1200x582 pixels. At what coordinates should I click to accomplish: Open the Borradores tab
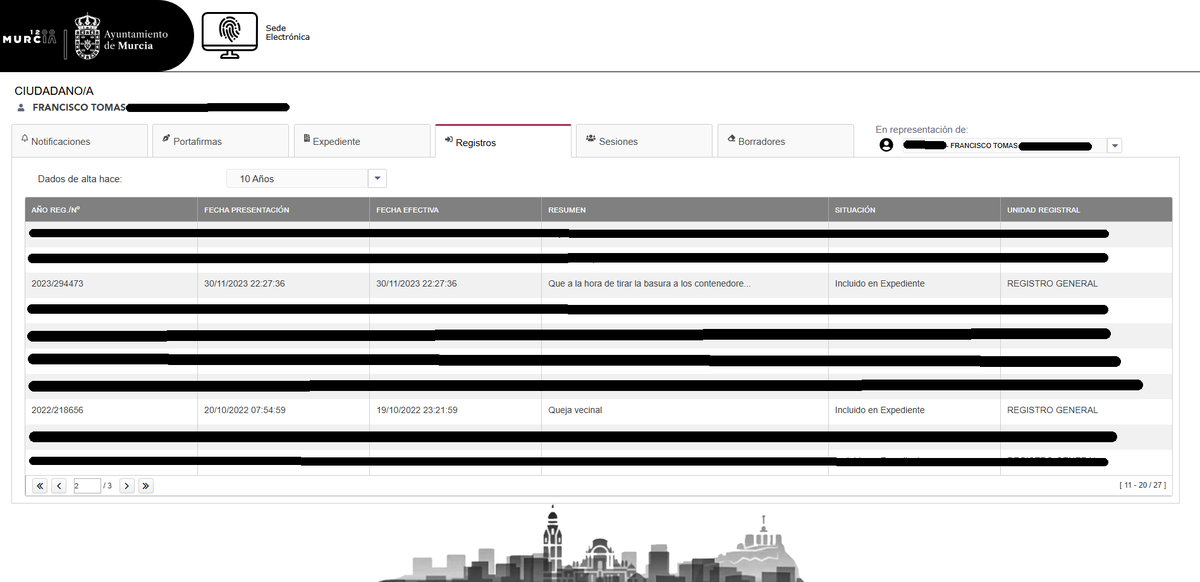[785, 141]
